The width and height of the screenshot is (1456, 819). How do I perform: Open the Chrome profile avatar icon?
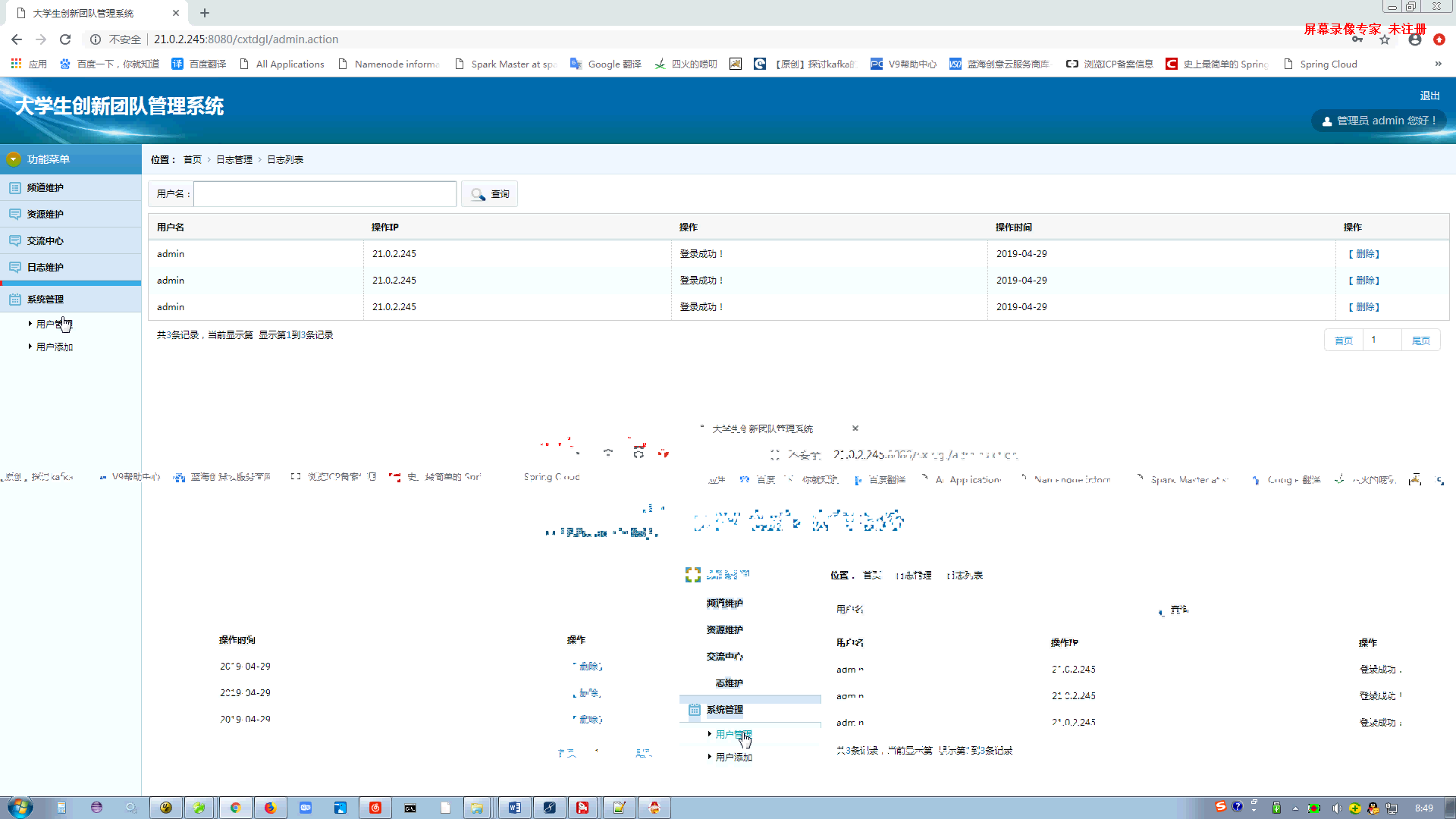(1415, 39)
